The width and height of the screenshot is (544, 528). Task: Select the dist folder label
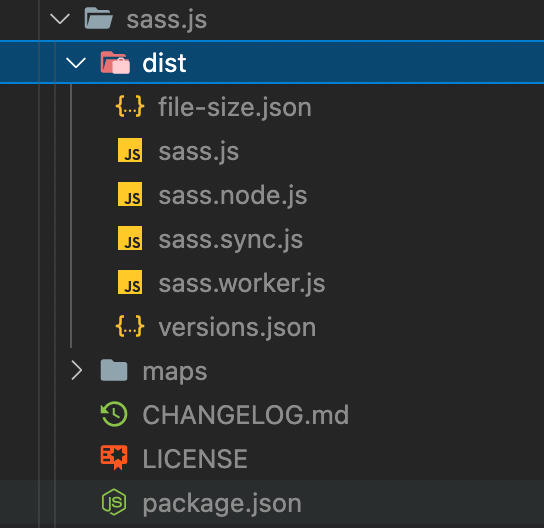coord(164,63)
